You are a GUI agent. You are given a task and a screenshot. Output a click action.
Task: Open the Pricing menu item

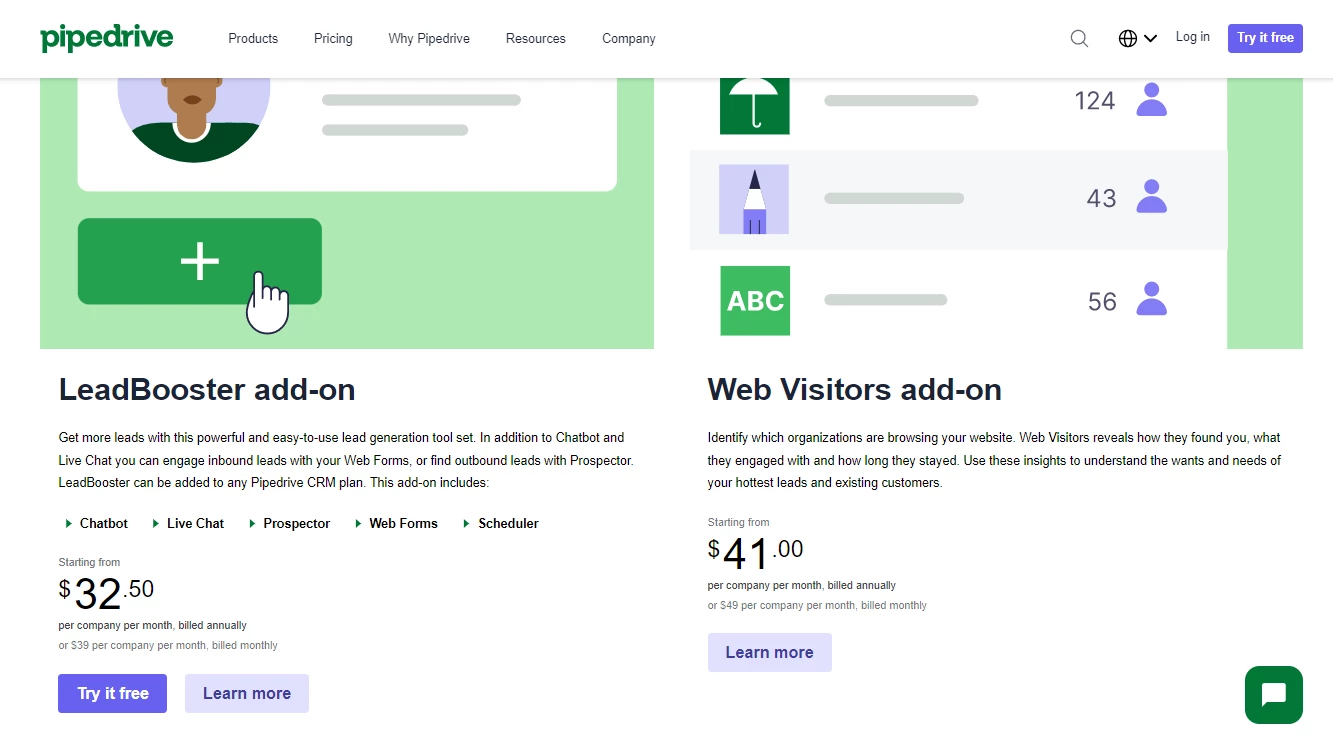[x=333, y=38]
